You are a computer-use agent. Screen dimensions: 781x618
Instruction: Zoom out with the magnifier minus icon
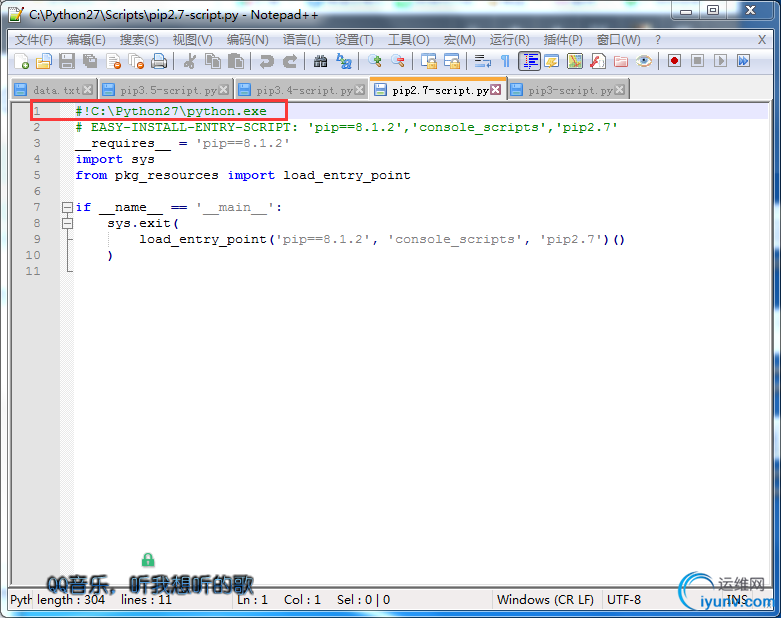point(397,61)
